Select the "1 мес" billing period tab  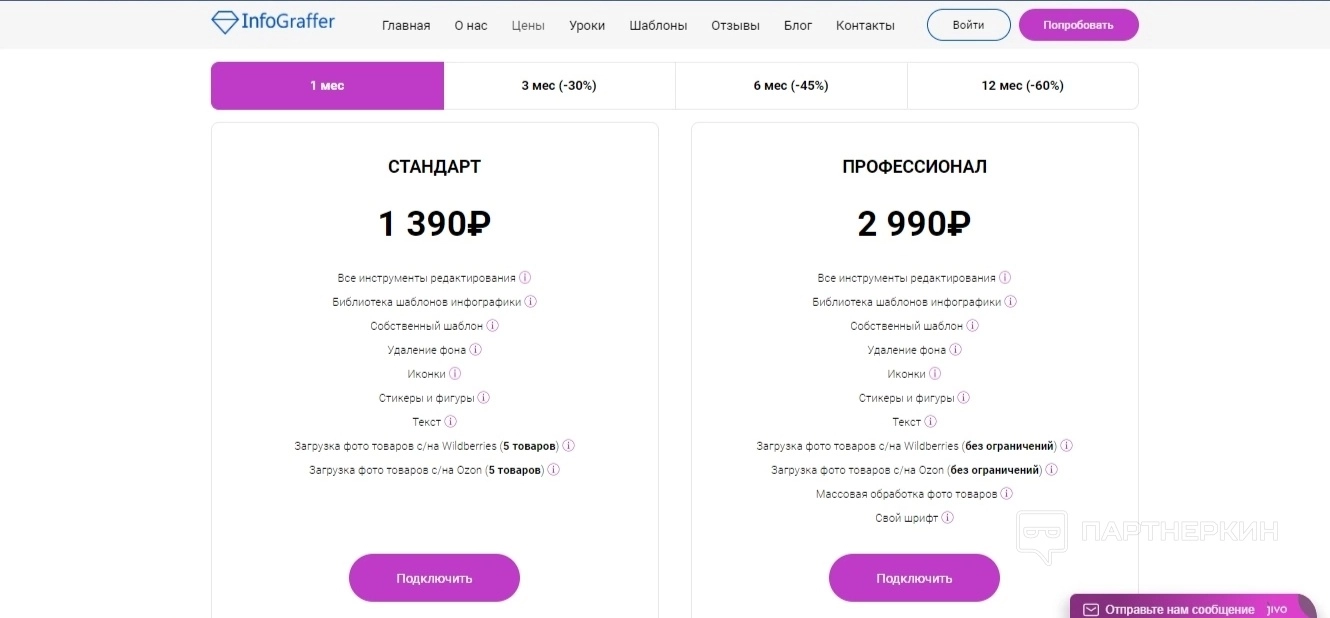(327, 86)
